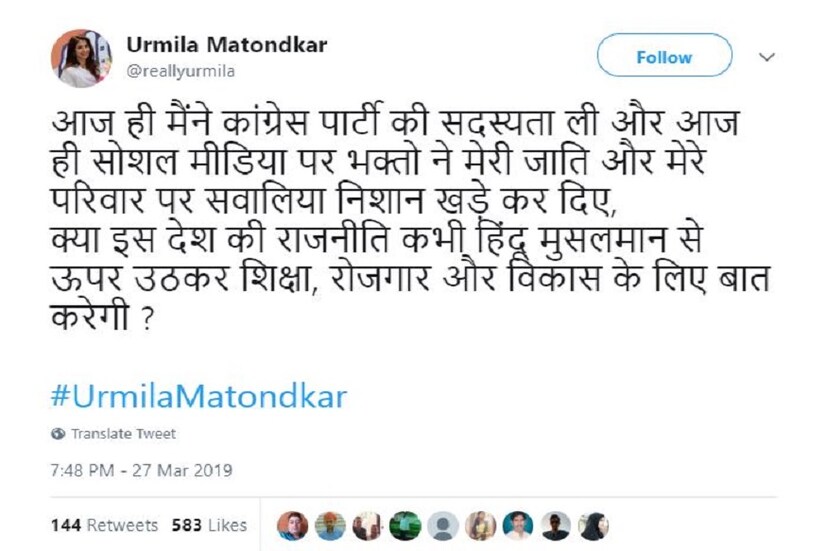Viewport: 827px width, 551px height.
Task: View the 583 Likes list
Action: [x=208, y=525]
